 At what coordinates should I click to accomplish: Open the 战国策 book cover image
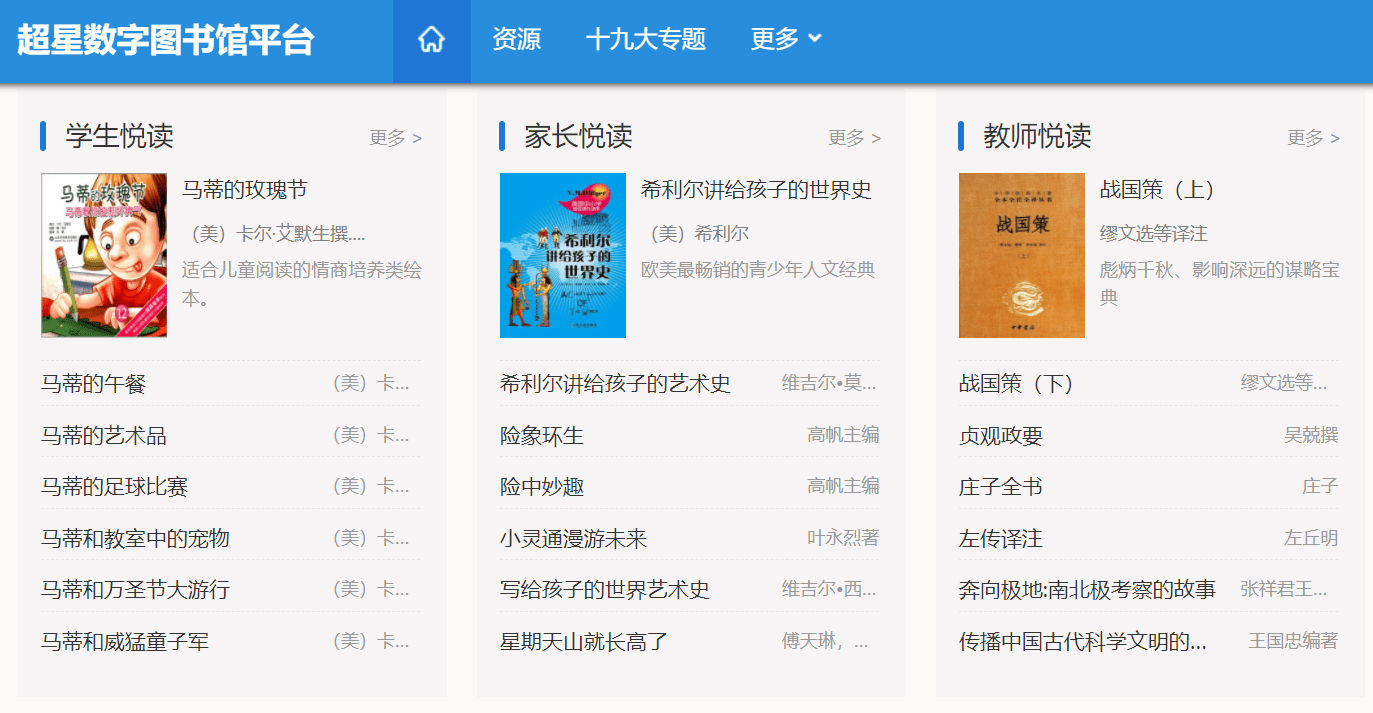tap(1021, 255)
